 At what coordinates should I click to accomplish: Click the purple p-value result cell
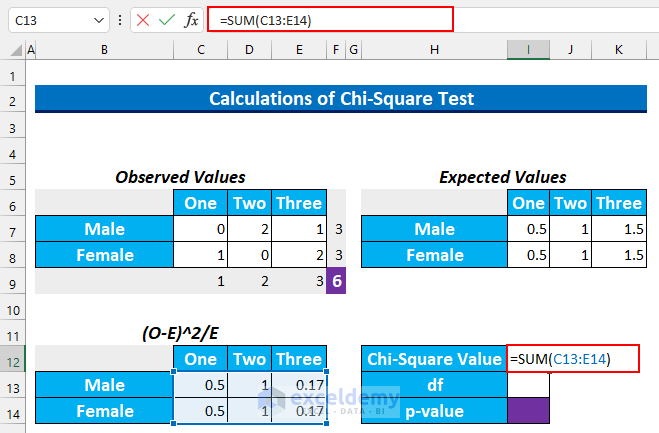point(527,411)
